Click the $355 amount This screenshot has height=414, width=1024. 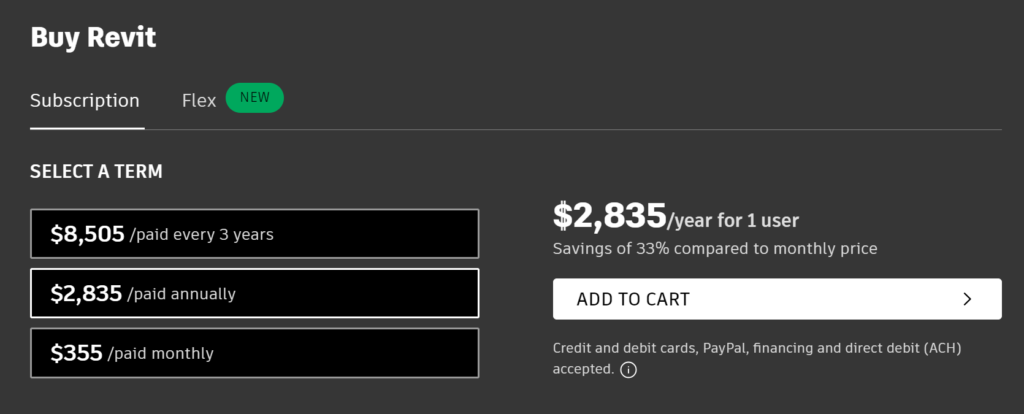[76, 353]
